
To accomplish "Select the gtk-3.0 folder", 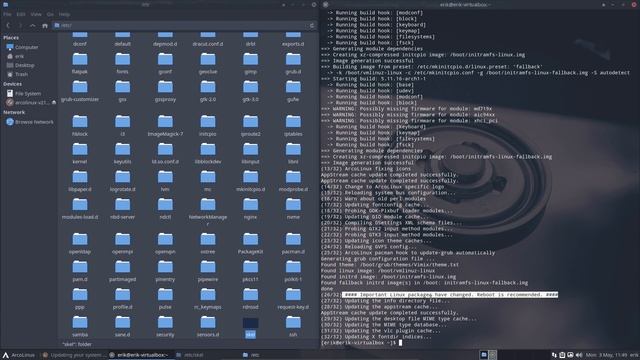I will click(x=251, y=91).
